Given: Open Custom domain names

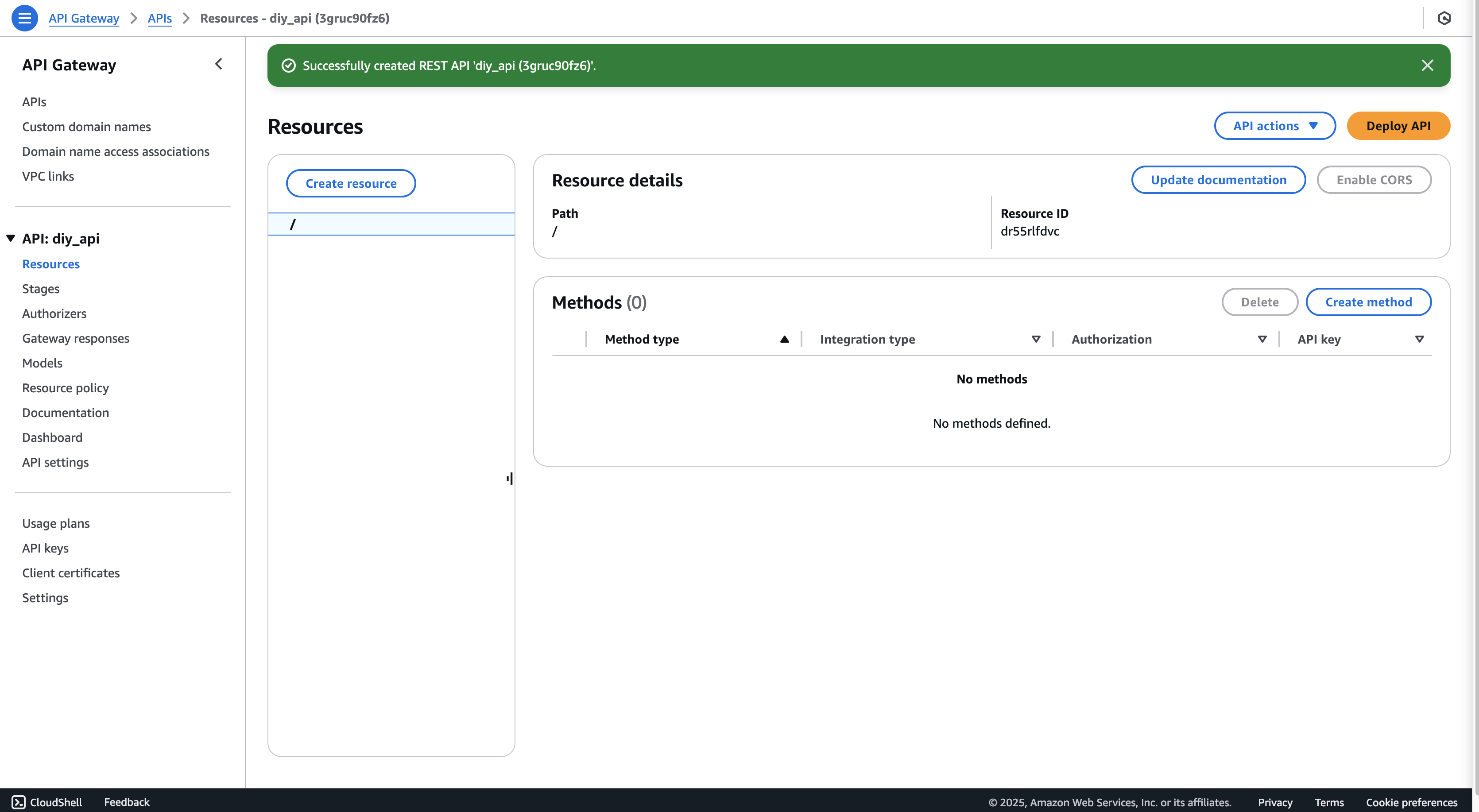Looking at the screenshot, I should point(87,126).
